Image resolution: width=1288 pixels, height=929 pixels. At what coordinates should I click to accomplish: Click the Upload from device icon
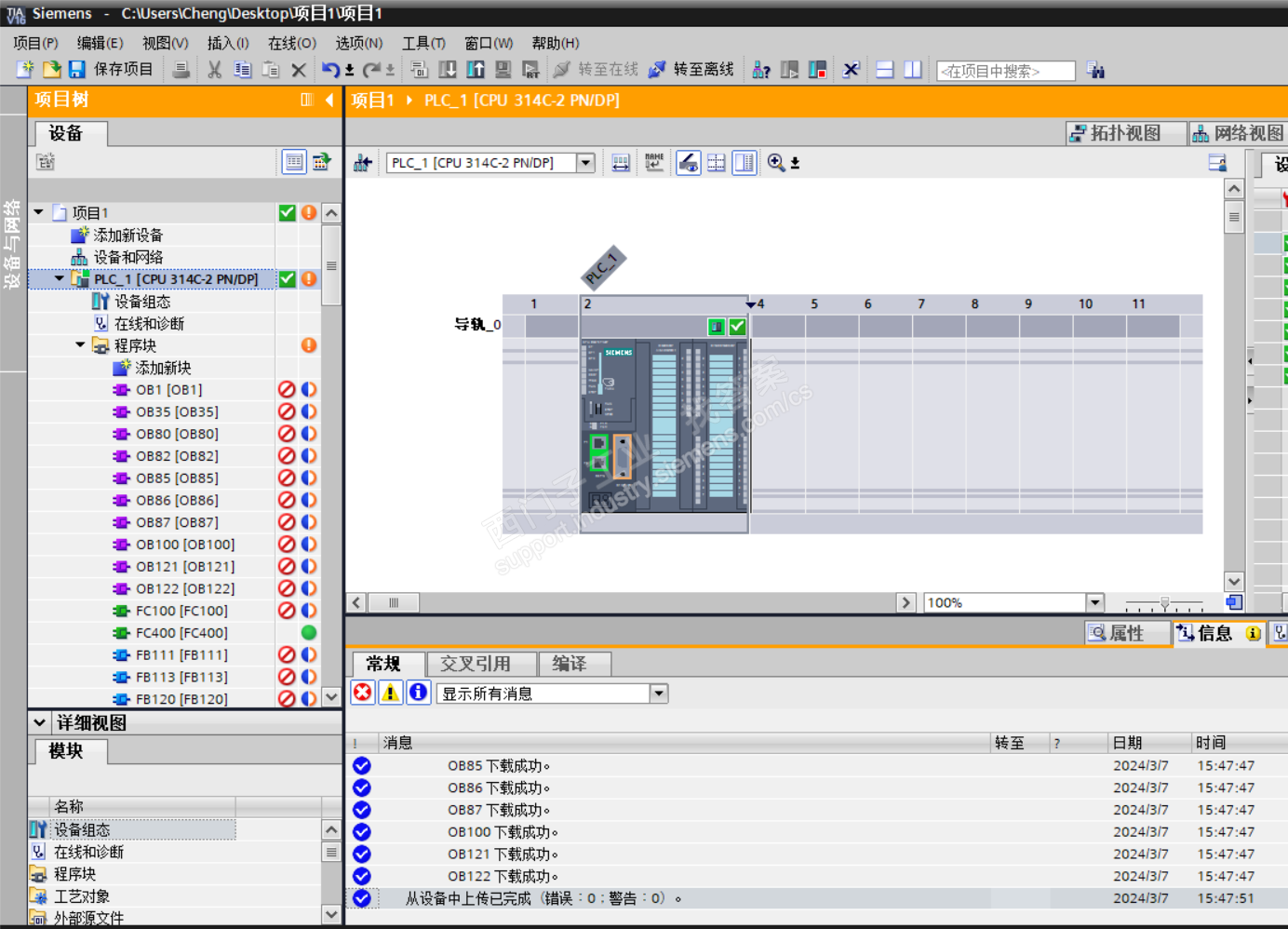pyautogui.click(x=476, y=70)
